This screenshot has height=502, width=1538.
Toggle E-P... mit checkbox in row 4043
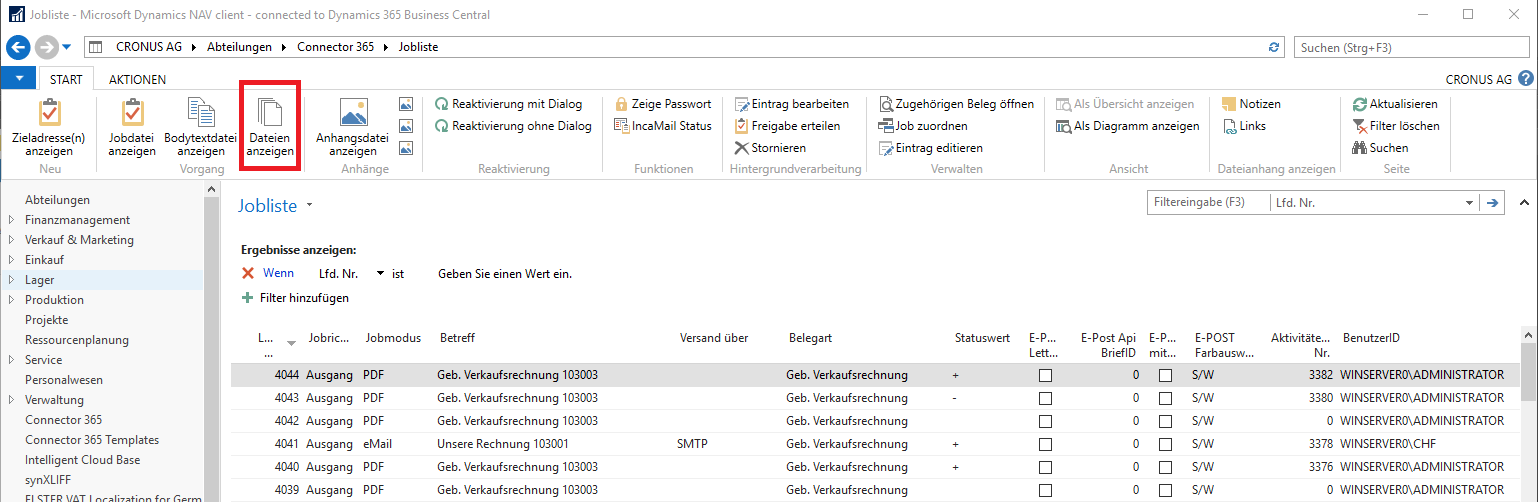(1165, 398)
